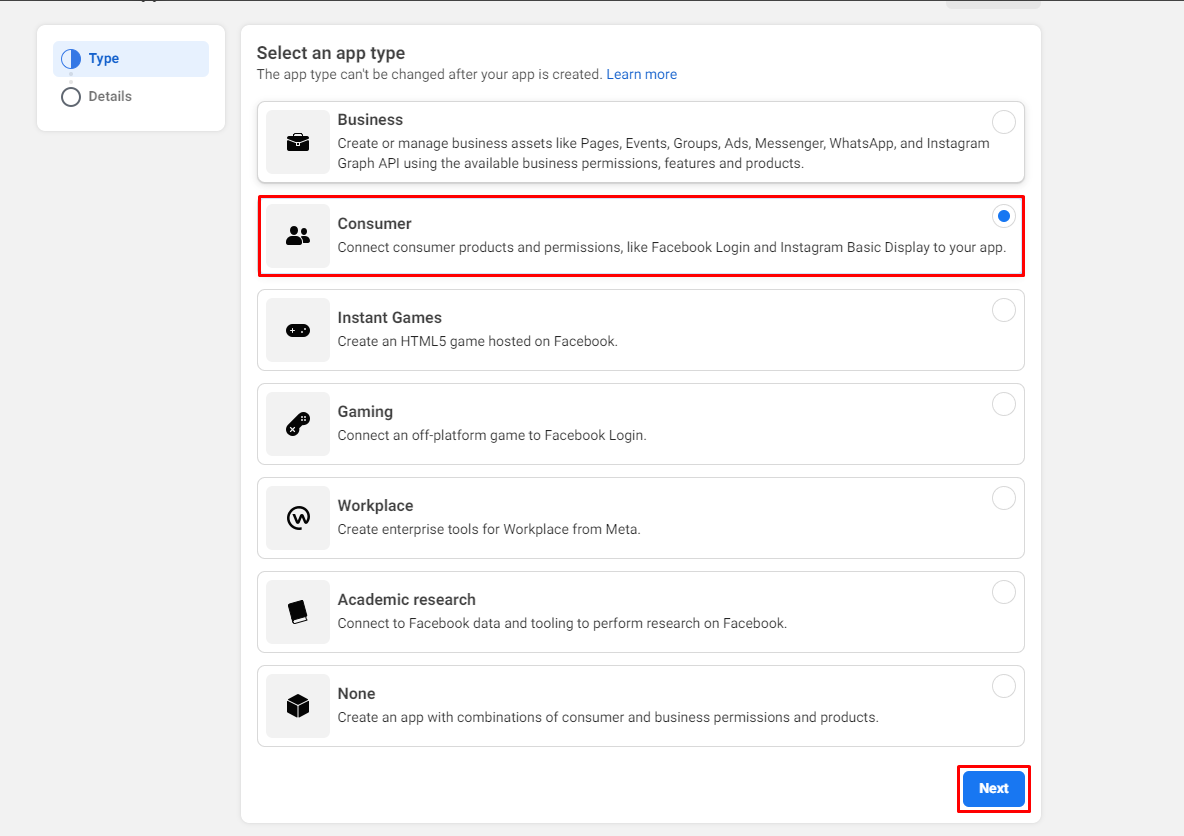Select the Academic research radio button

[1004, 592]
